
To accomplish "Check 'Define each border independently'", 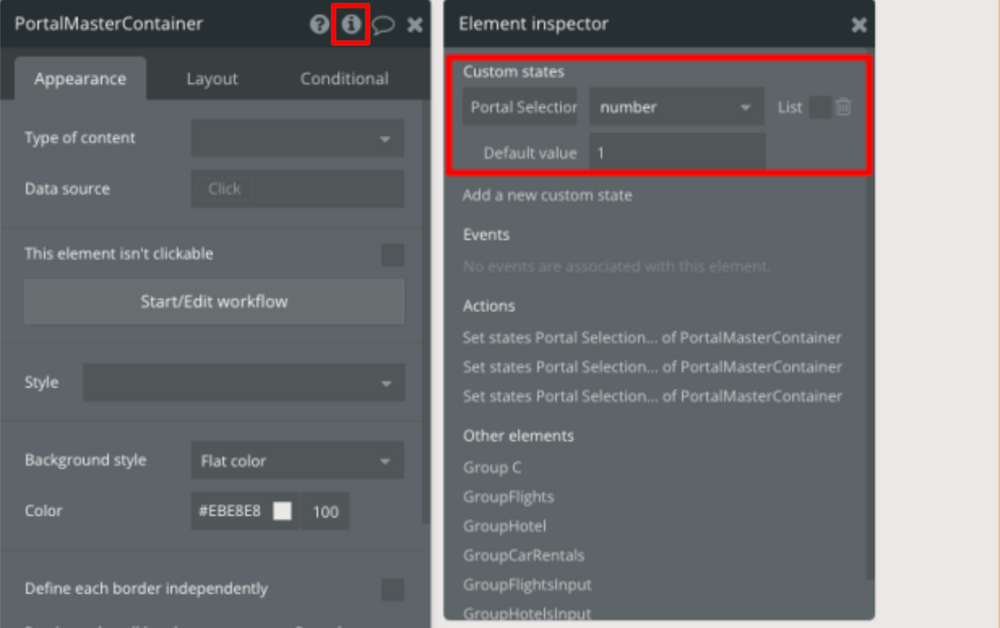I will click(x=392, y=590).
